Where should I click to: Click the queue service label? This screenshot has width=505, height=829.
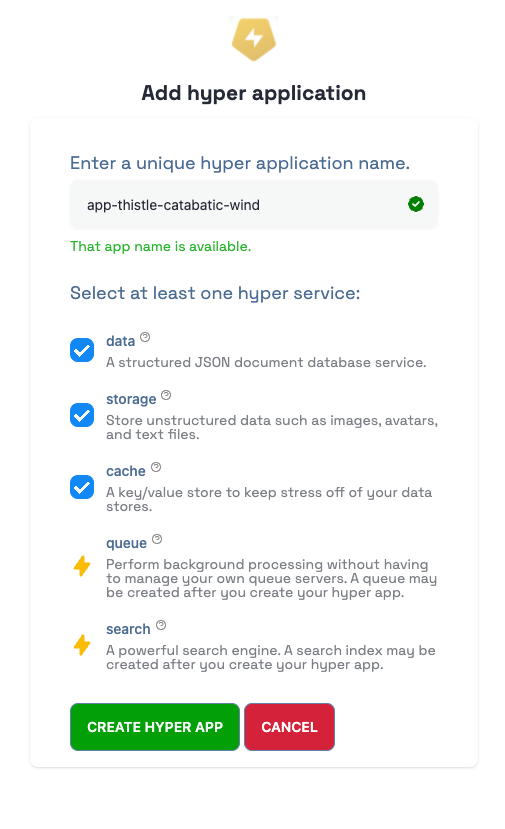(126, 543)
